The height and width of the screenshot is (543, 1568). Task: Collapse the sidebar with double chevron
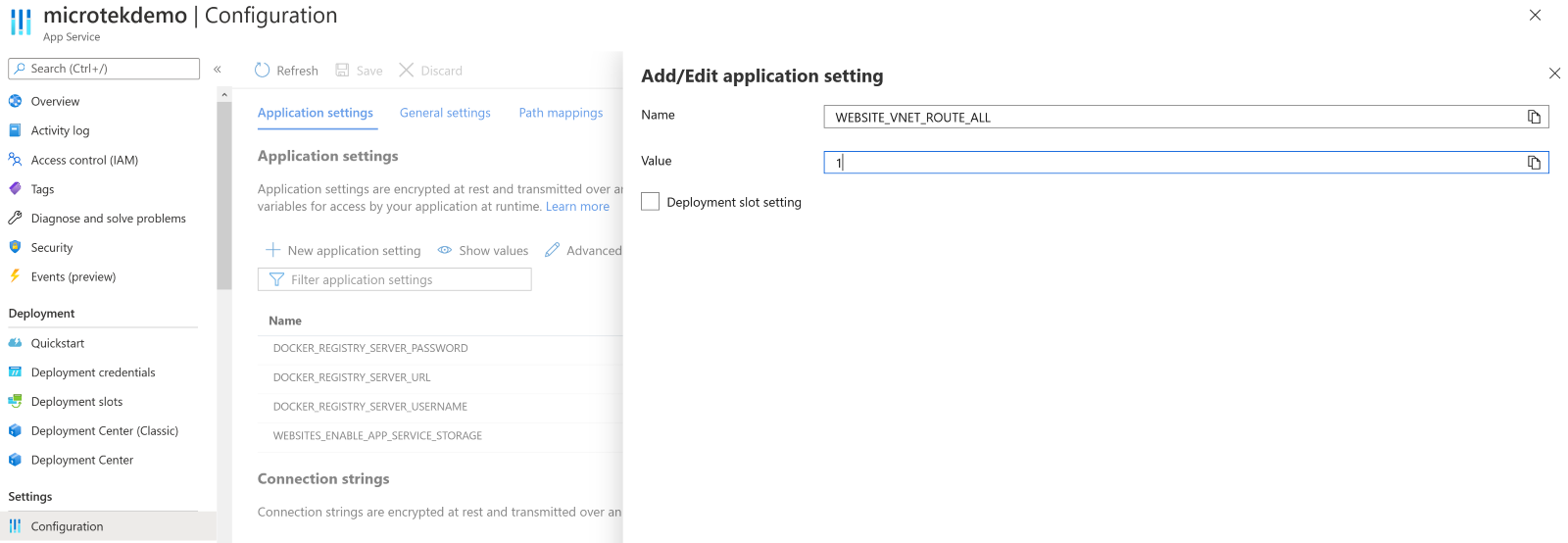click(x=218, y=70)
